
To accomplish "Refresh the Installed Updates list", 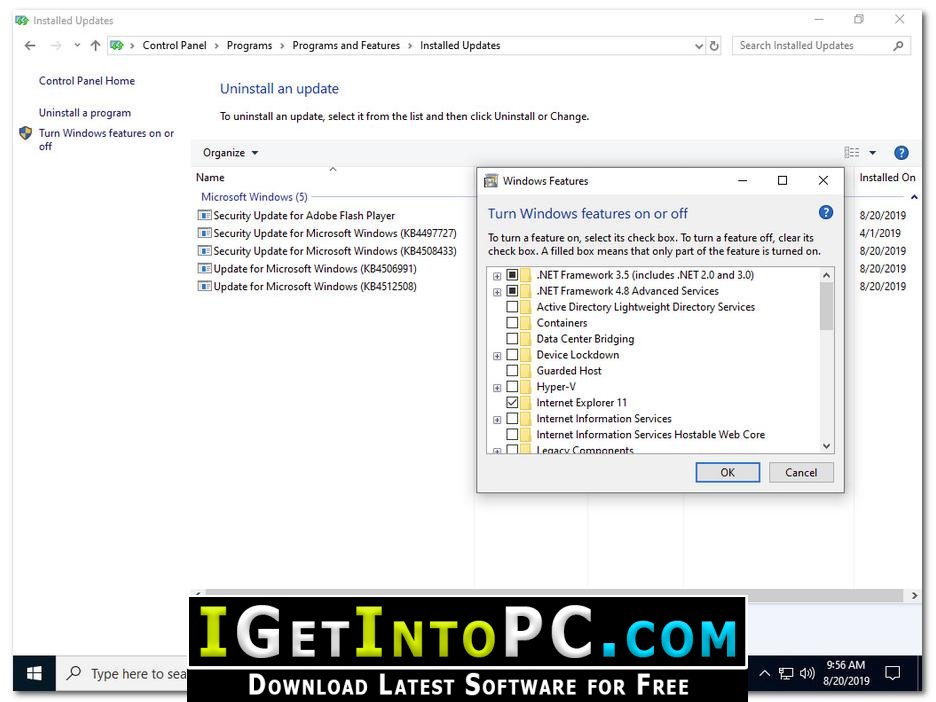I will [x=714, y=45].
